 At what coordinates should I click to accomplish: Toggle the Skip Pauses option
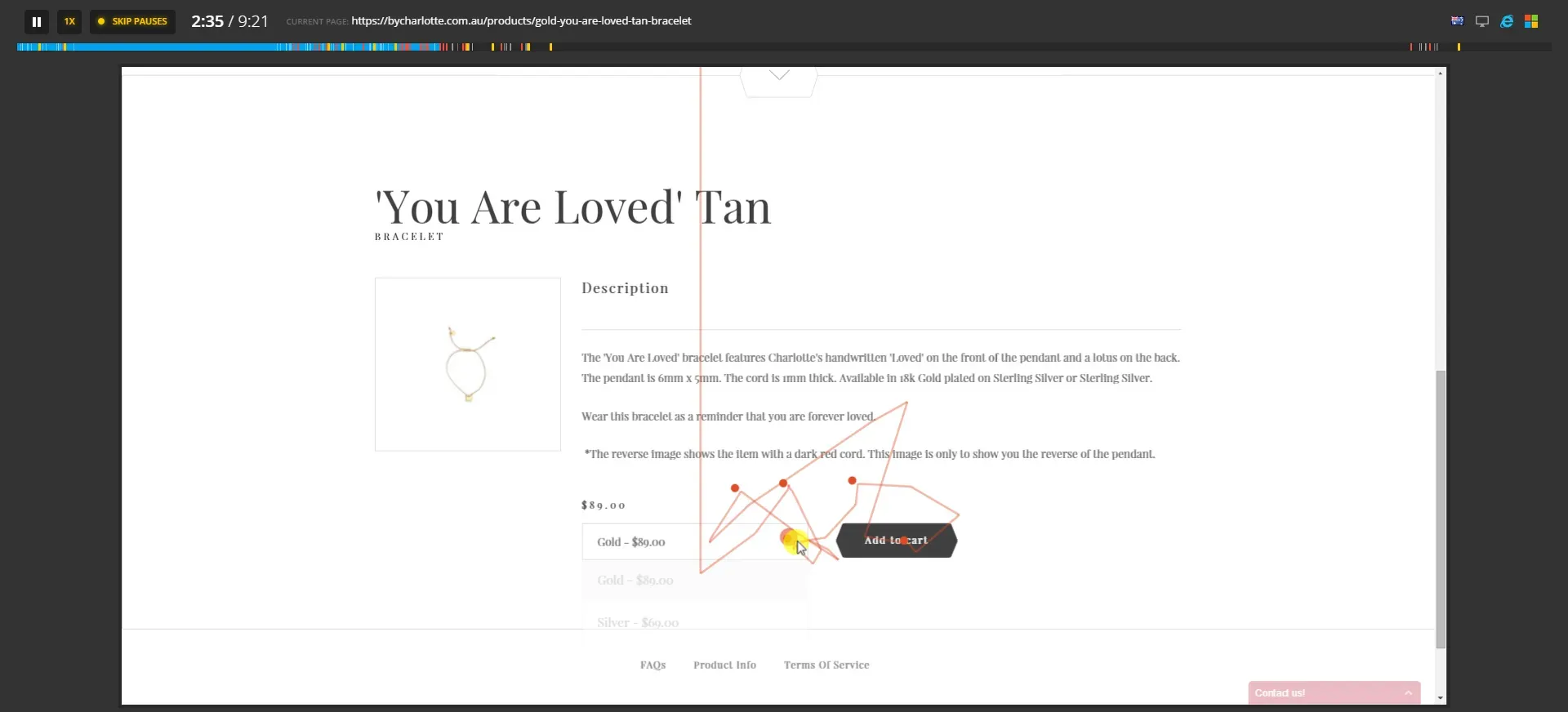(132, 21)
